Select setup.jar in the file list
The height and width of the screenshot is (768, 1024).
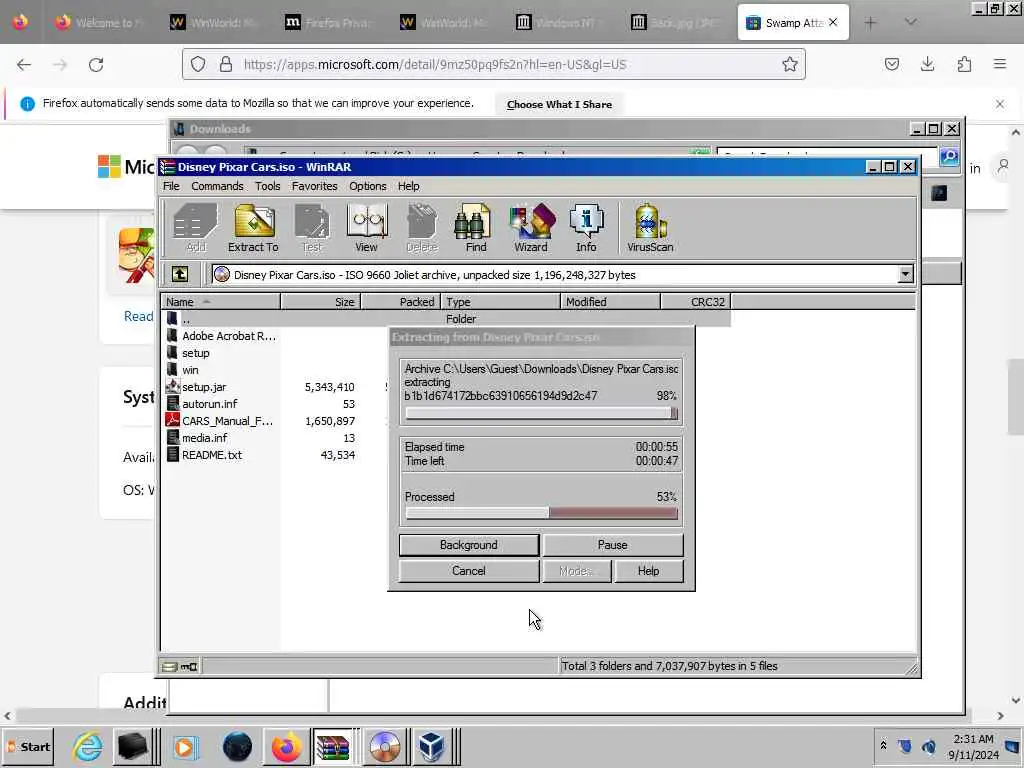pos(204,387)
